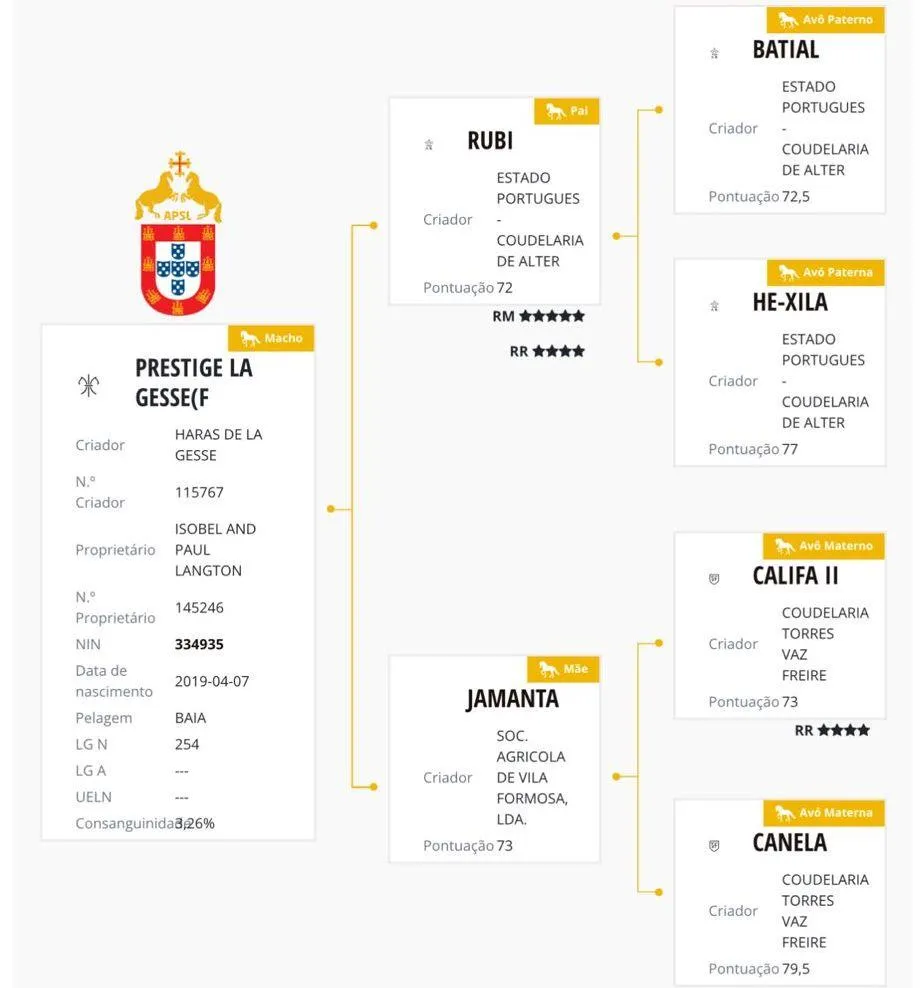Click the brand icon next to HE-XILA
Viewport: 920px width, 988px height.
[715, 306]
